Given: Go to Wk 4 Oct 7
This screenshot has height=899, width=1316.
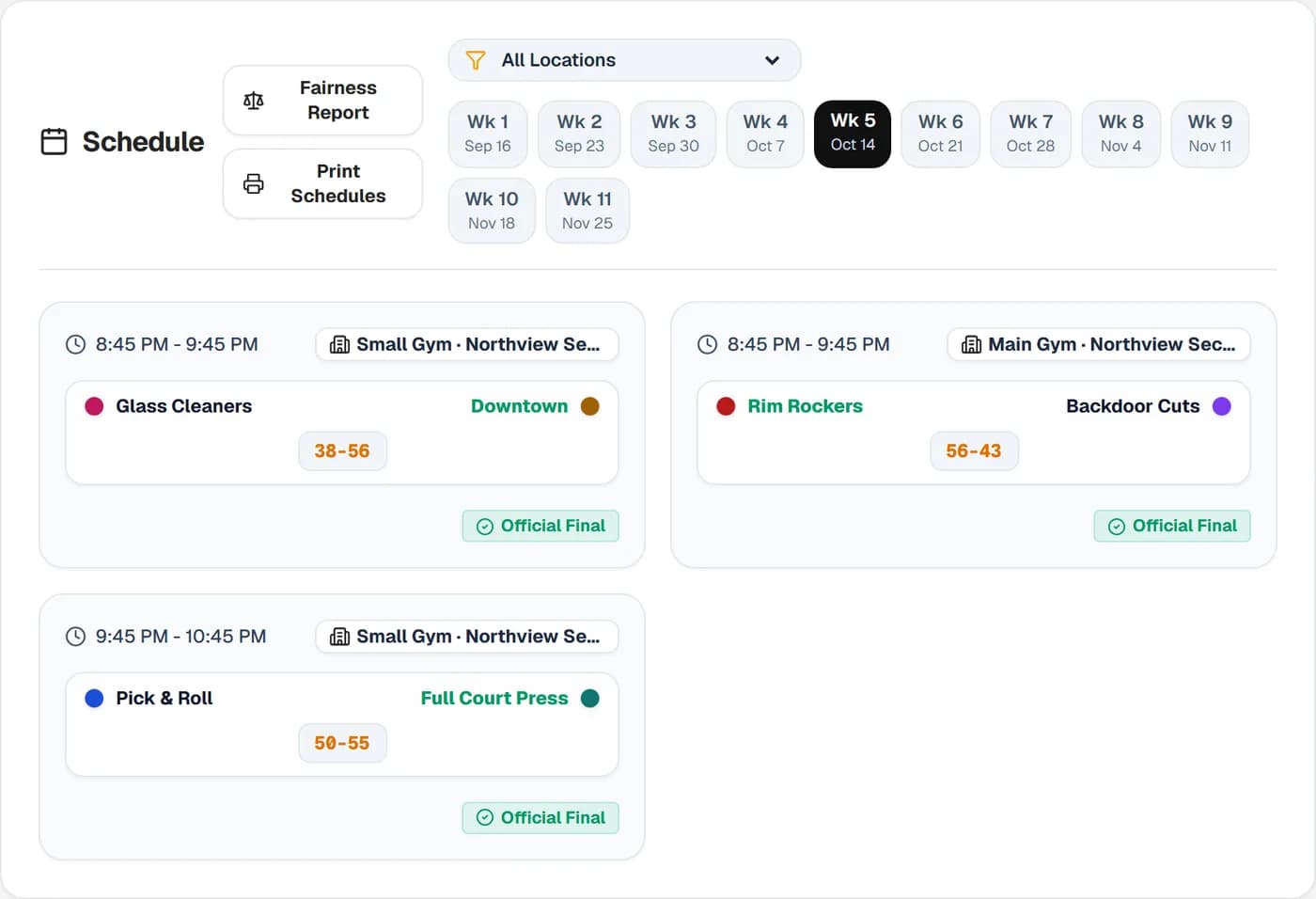Looking at the screenshot, I should click(765, 134).
